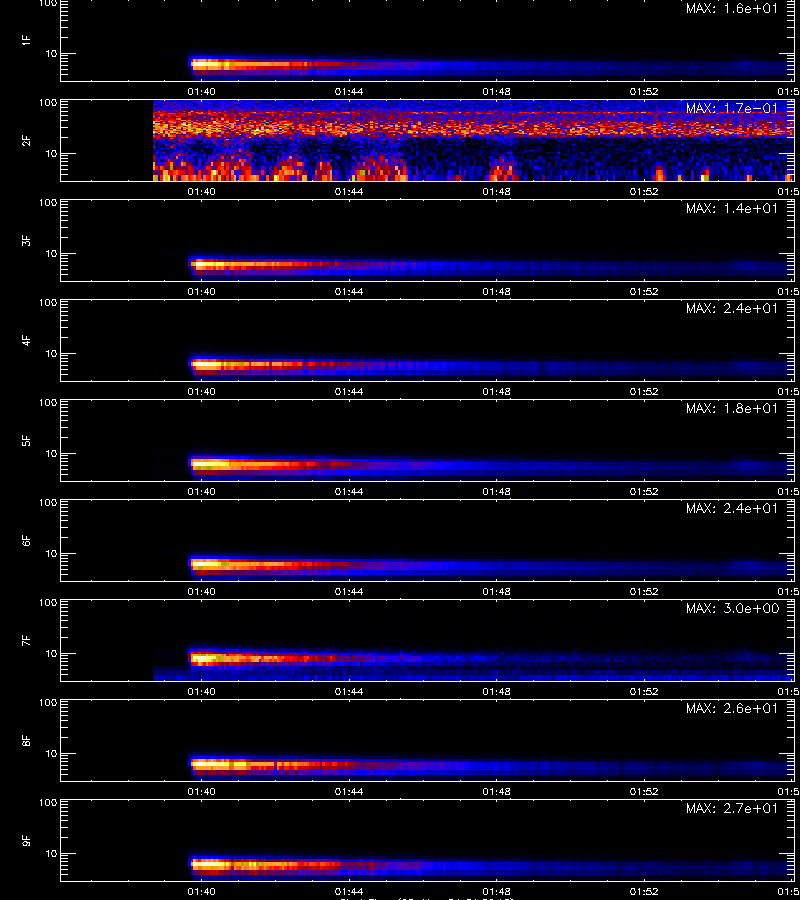Viewport: 800px width, 900px height.
Task: Click the 100 y-axis label of panel 7F
Action: pos(48,602)
